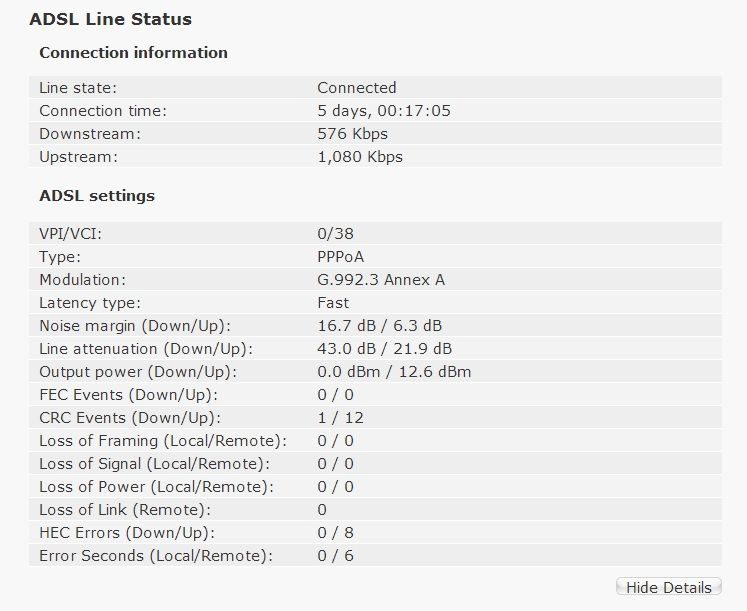The height and width of the screenshot is (611, 747).
Task: Click the Hide Details button
Action: point(669,587)
